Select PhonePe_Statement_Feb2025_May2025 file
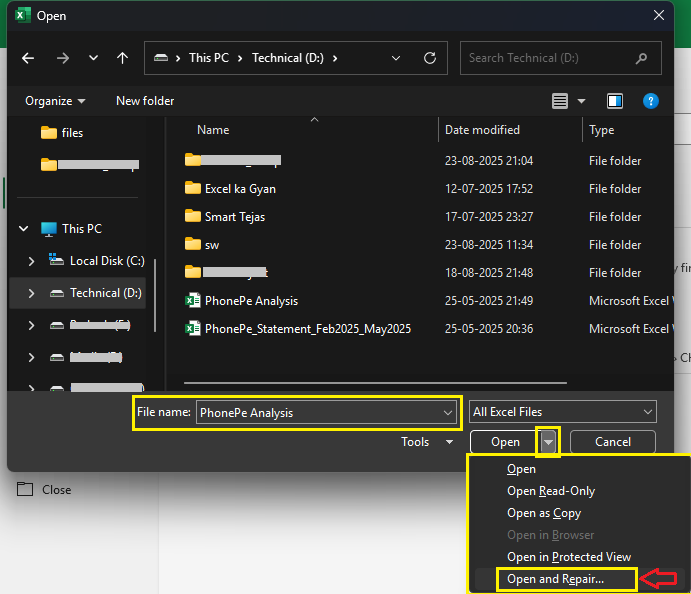The image size is (691, 594). point(308,329)
